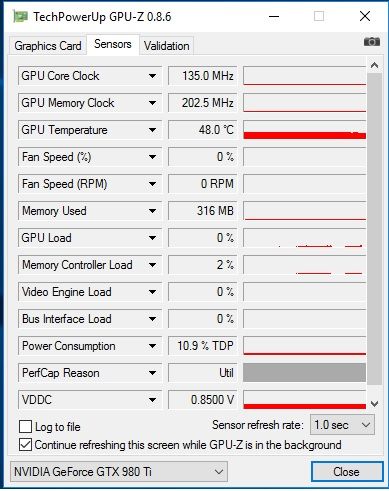Click the Close button
Image resolution: width=389 pixels, height=491 pixels.
click(x=347, y=472)
